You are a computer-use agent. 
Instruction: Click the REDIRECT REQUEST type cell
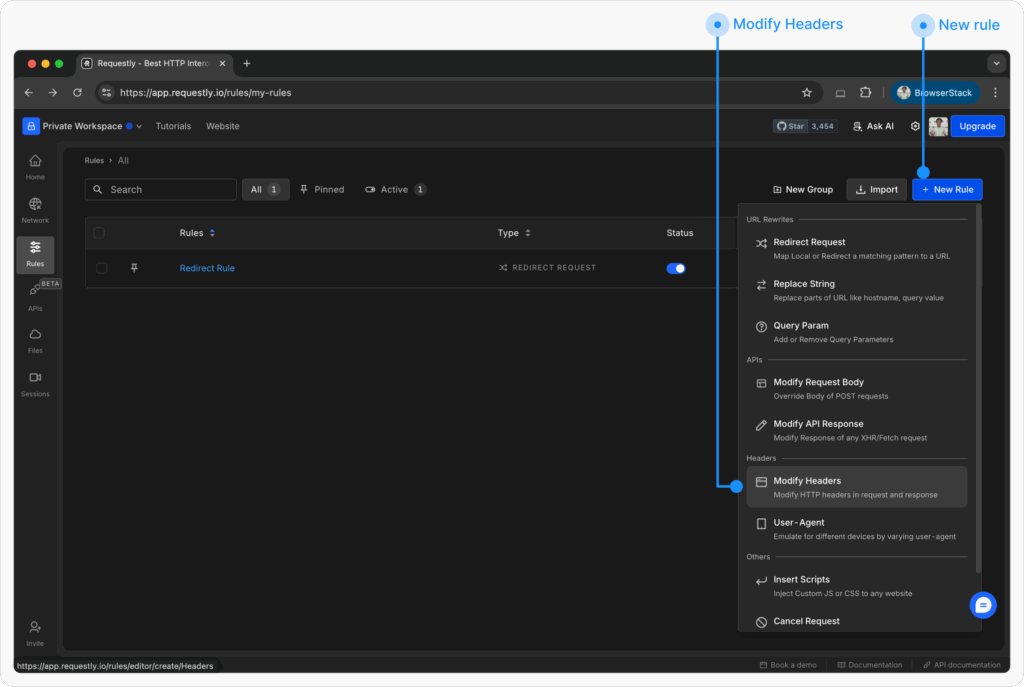point(547,268)
